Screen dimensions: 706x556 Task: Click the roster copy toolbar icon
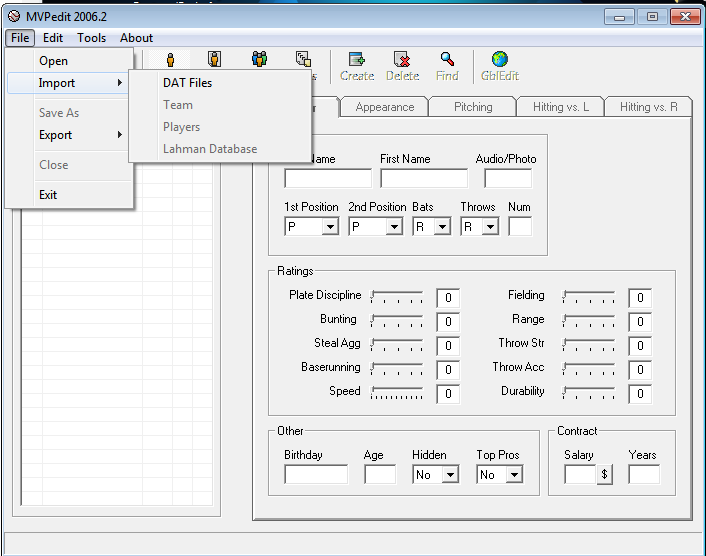pos(303,59)
